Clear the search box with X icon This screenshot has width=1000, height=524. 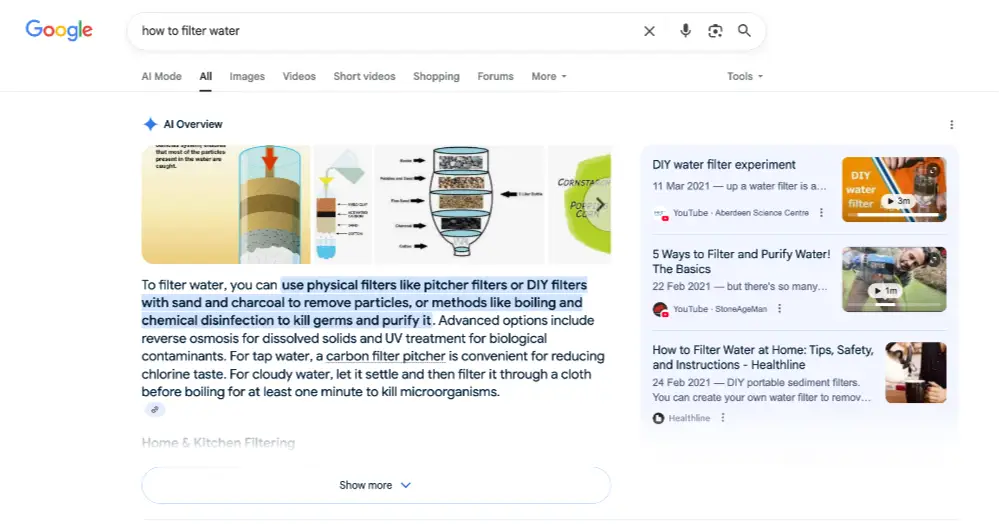(x=649, y=31)
